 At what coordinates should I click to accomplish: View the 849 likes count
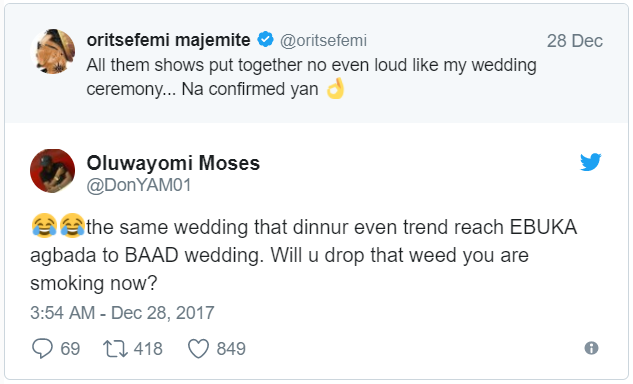click(231, 349)
